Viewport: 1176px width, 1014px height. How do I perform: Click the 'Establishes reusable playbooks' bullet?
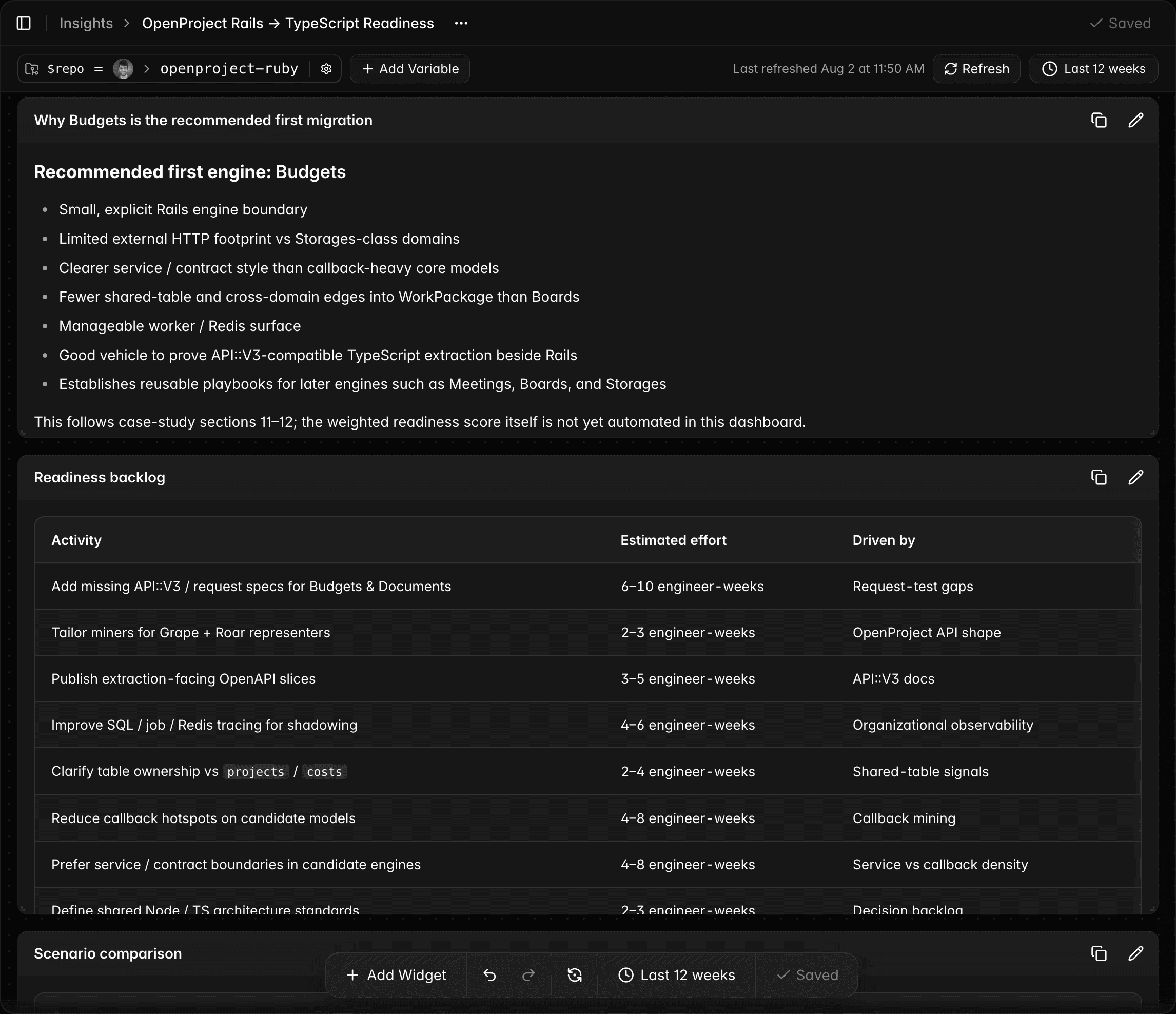363,384
